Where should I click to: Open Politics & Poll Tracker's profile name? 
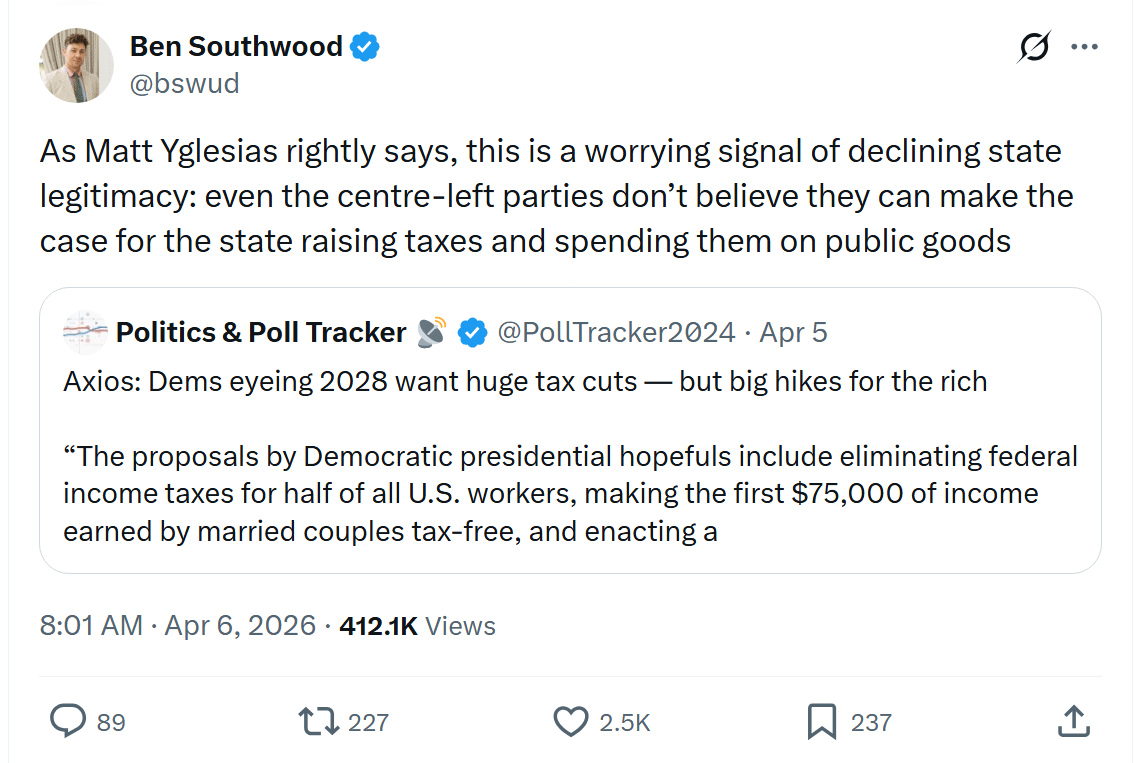coord(261,332)
